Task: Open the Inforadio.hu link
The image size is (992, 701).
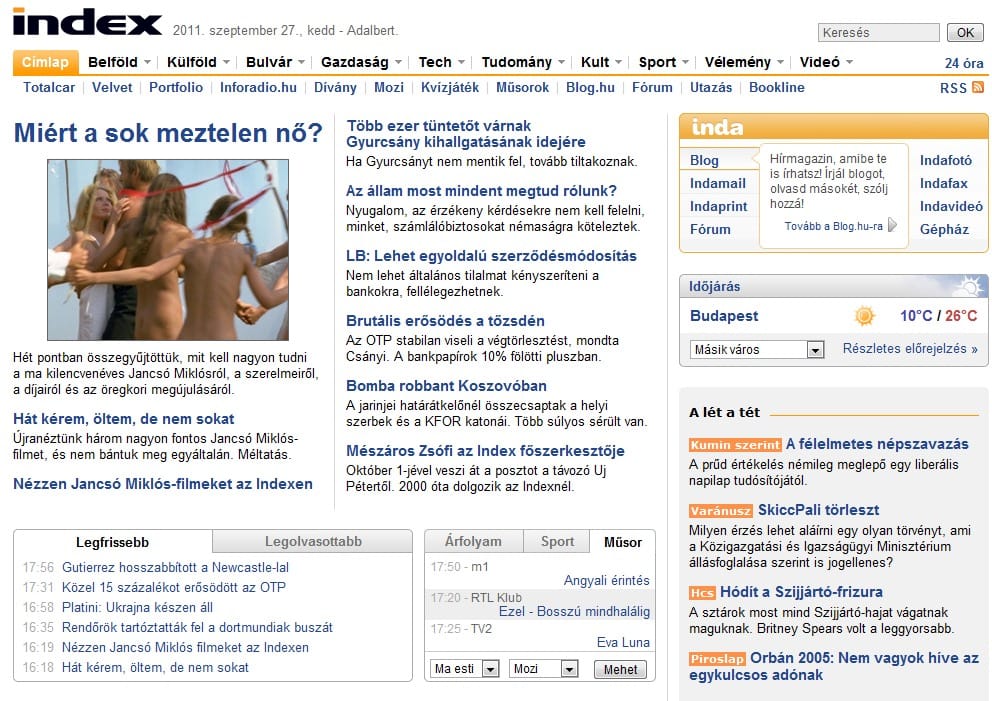Action: pos(258,87)
